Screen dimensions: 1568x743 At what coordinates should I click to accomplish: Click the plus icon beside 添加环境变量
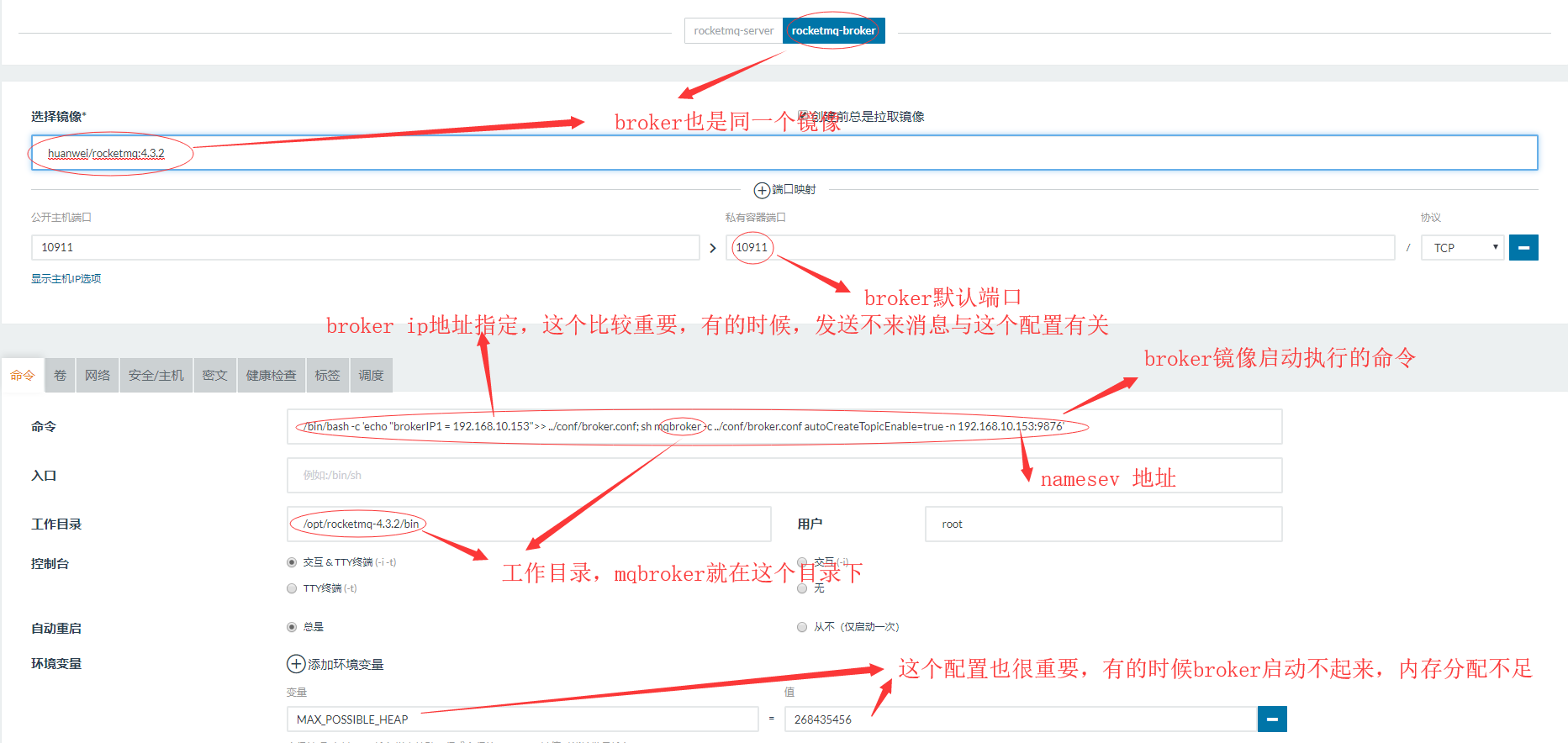point(296,664)
